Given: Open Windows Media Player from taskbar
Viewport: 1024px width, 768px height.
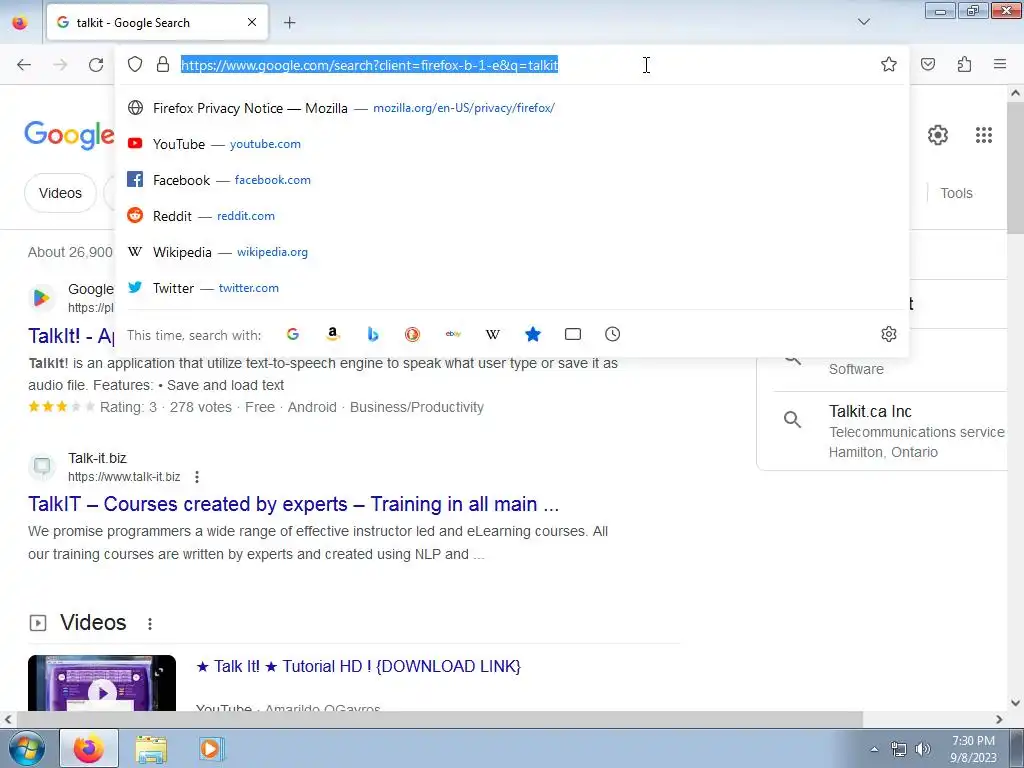Looking at the screenshot, I should (211, 748).
